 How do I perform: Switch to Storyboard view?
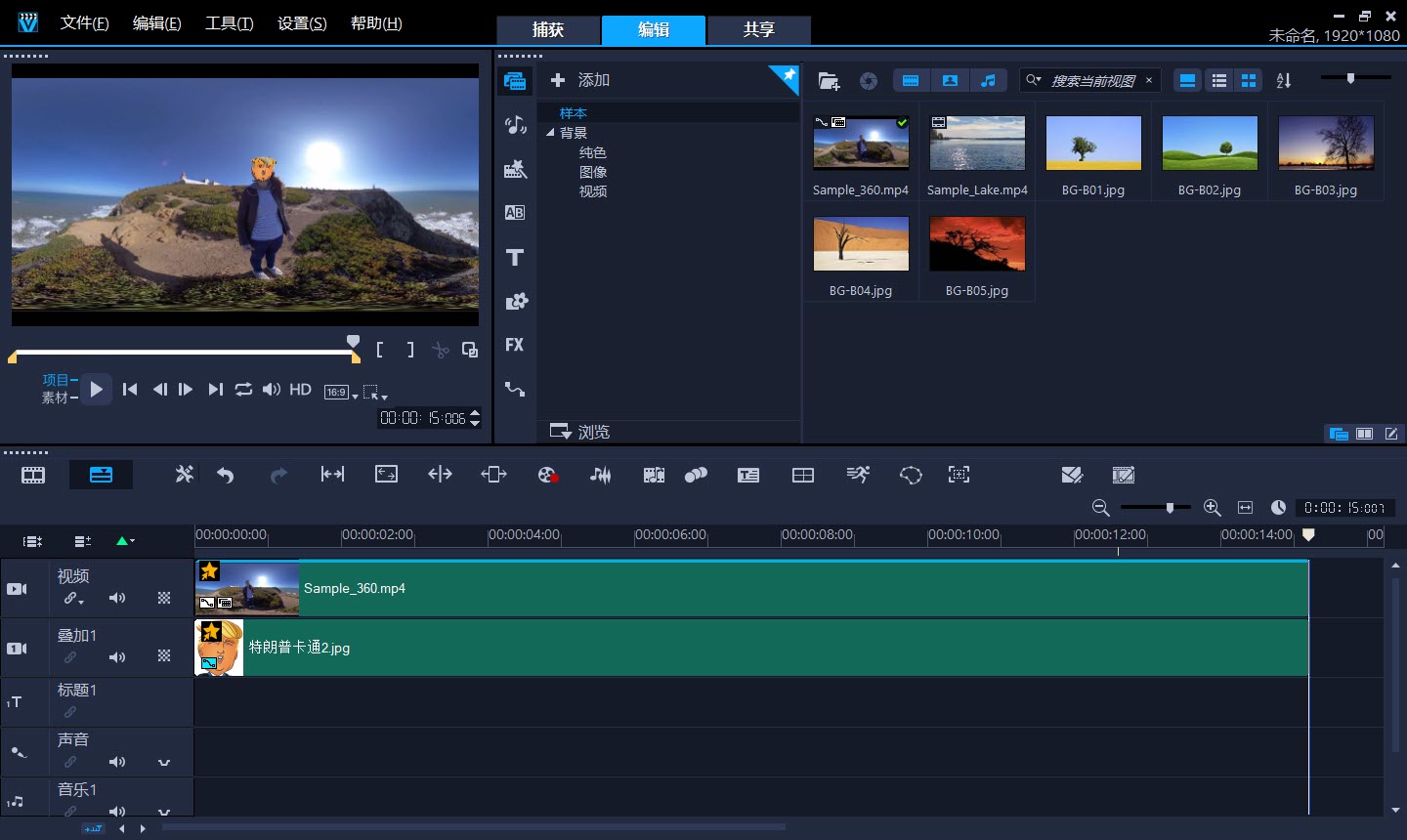[x=33, y=475]
